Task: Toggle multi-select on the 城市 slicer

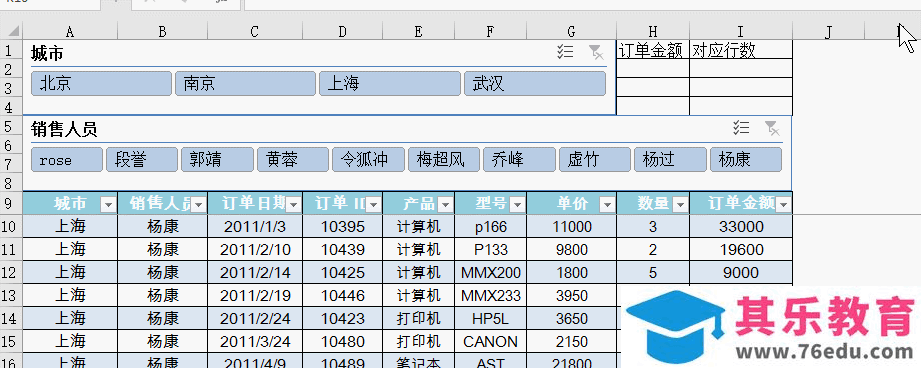Action: click(565, 53)
